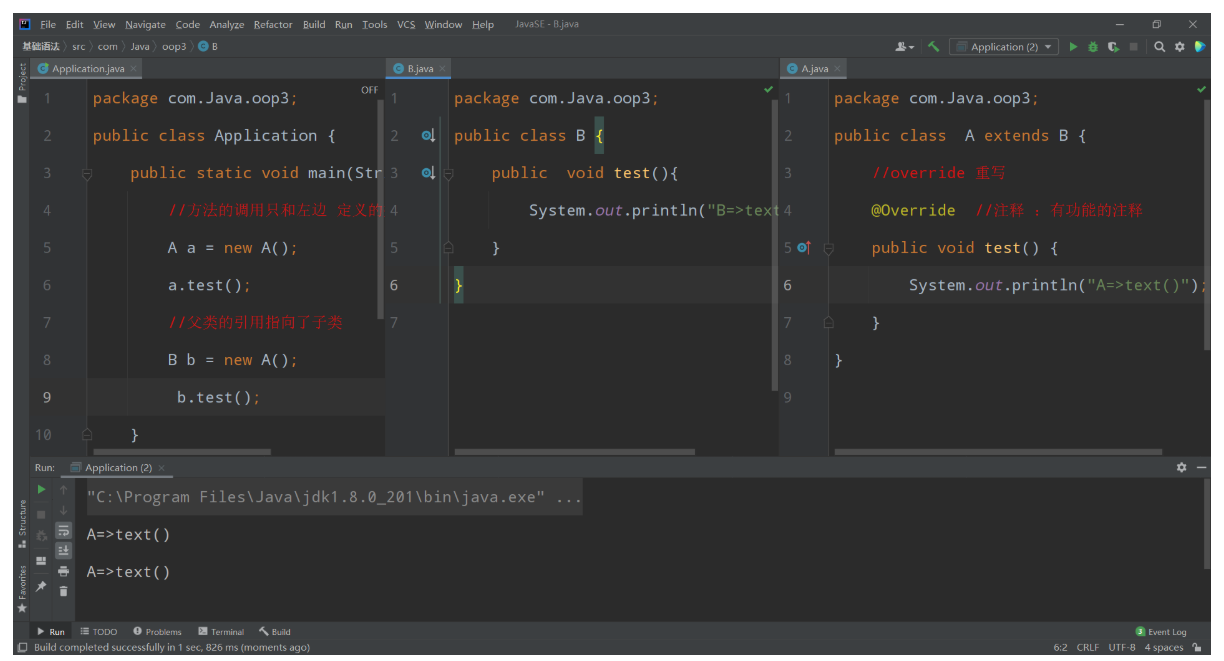The image size is (1224, 661).
Task: Click the Run panel layout icon
Action: coord(41,561)
